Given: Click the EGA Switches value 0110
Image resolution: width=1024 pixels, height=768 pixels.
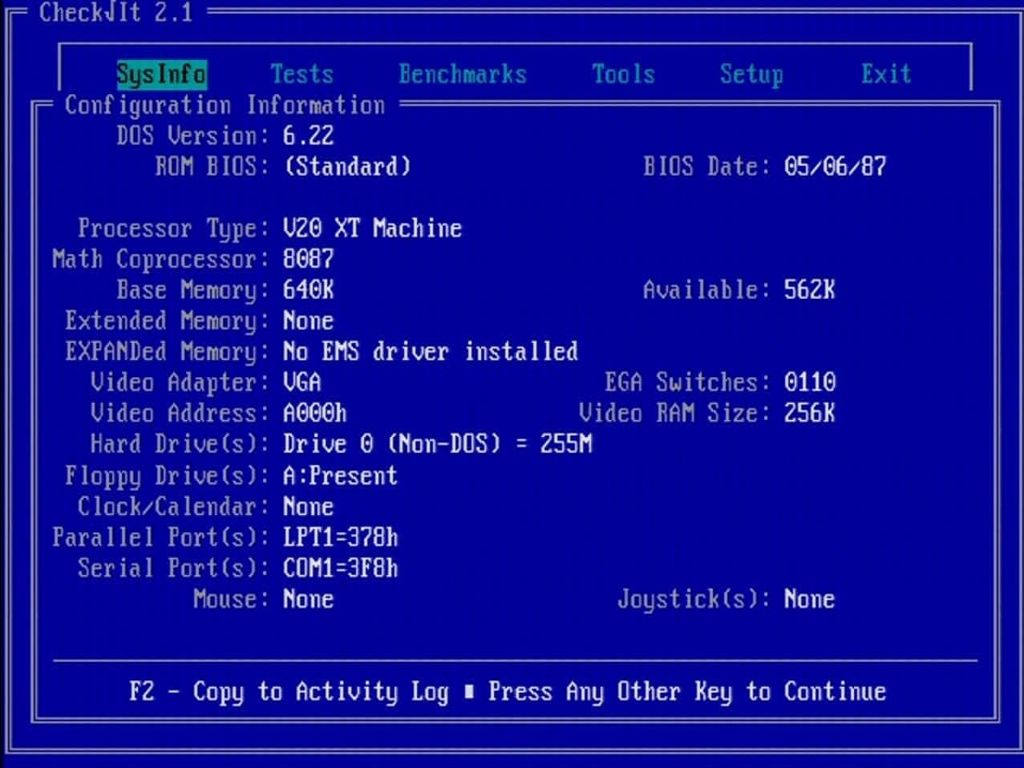Looking at the screenshot, I should pyautogui.click(x=809, y=383).
